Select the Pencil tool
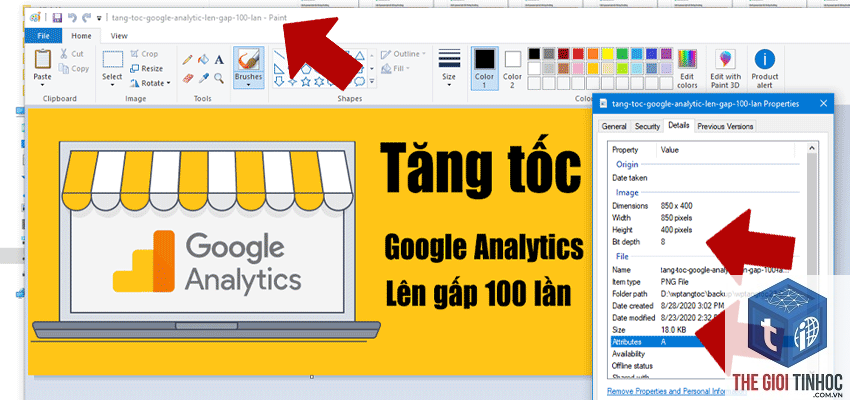This screenshot has width=850, height=400. pos(188,59)
